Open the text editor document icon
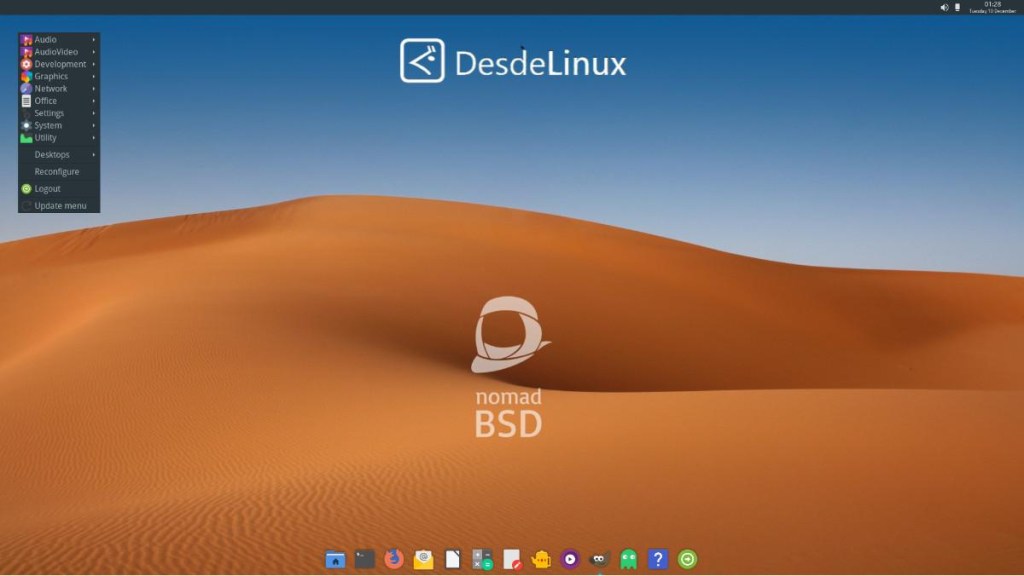The width and height of the screenshot is (1024, 576). click(451, 560)
